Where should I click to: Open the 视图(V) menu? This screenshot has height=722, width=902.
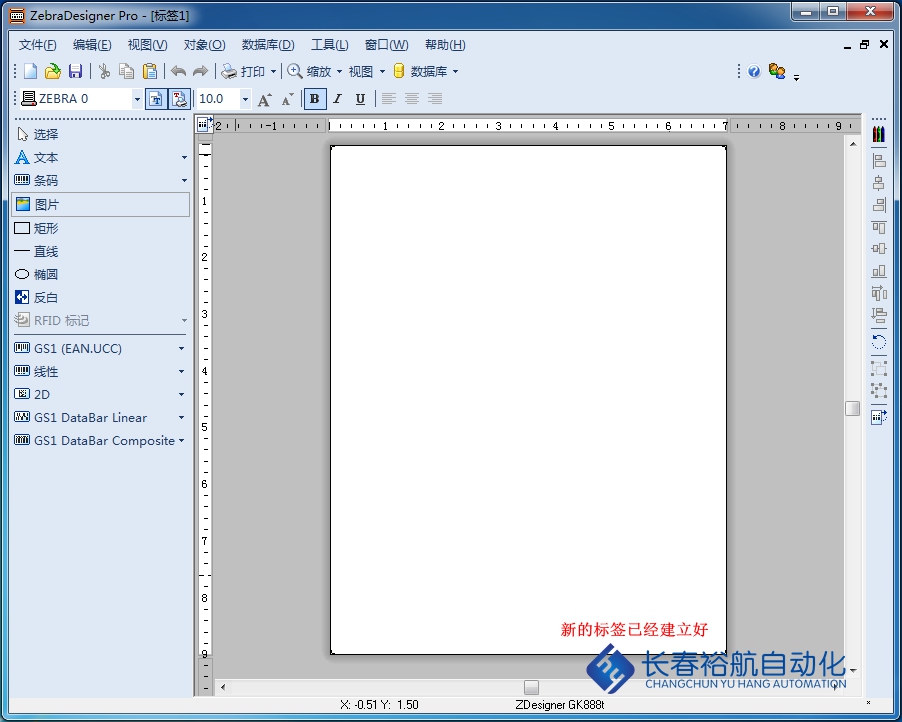[x=147, y=45]
